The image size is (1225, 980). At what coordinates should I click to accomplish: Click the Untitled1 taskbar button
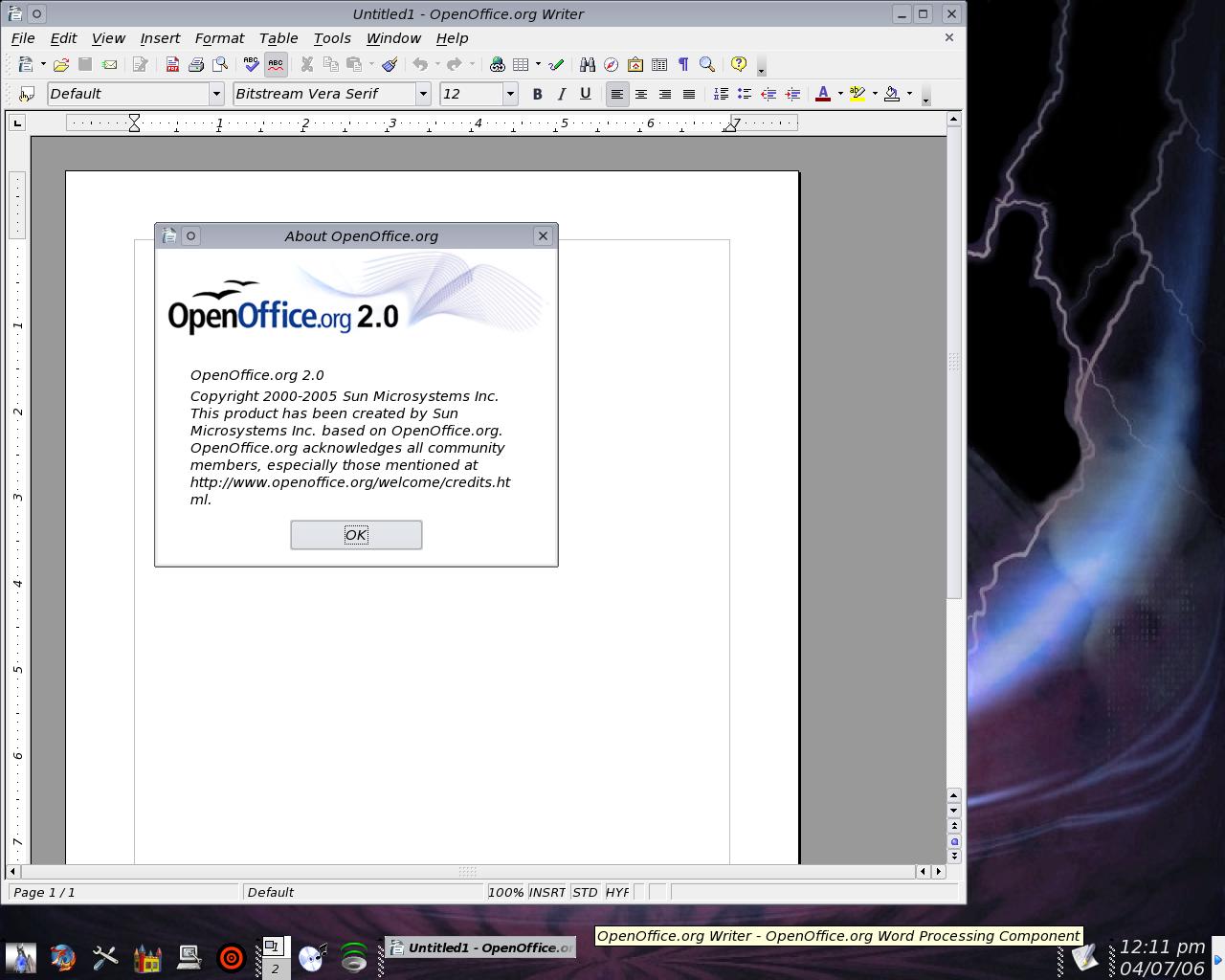point(480,948)
